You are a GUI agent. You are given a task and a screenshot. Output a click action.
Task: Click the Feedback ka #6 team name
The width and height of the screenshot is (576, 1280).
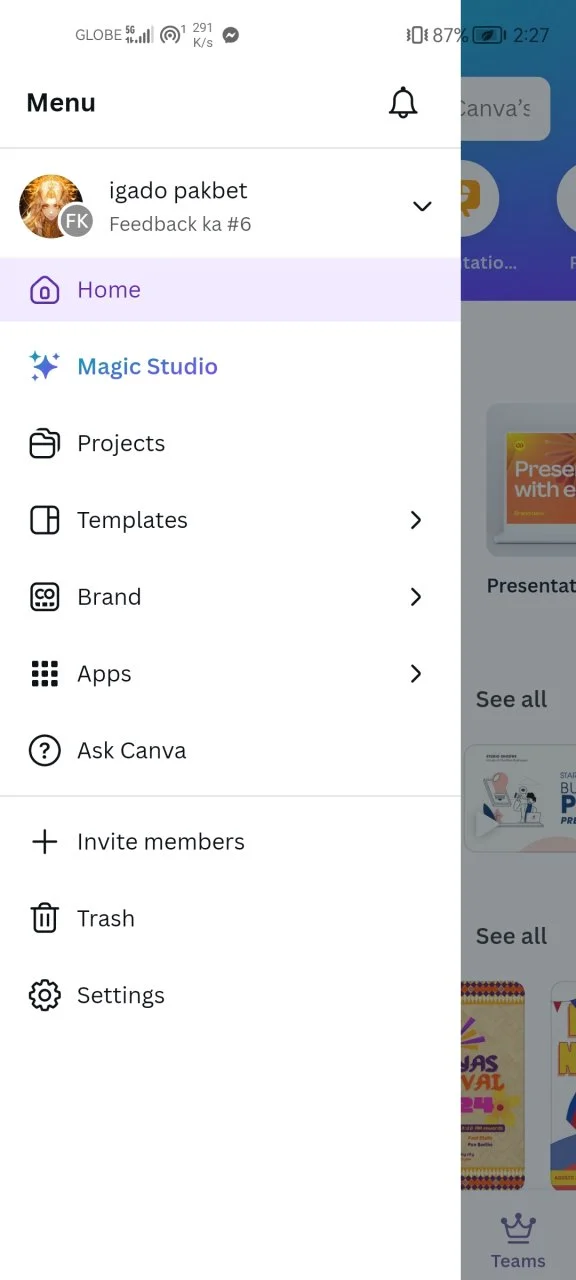(x=180, y=224)
